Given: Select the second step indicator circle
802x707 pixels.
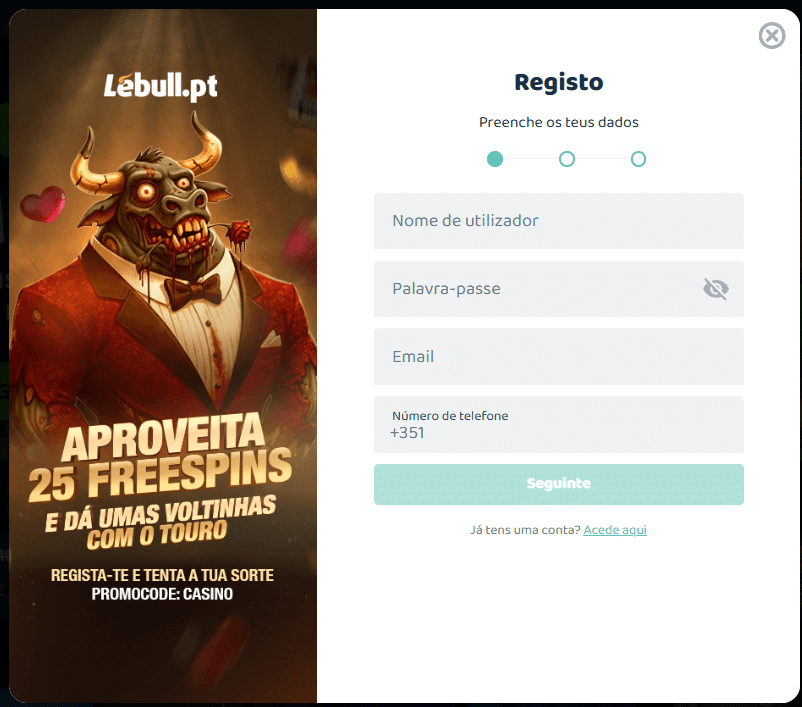Looking at the screenshot, I should 567,159.
